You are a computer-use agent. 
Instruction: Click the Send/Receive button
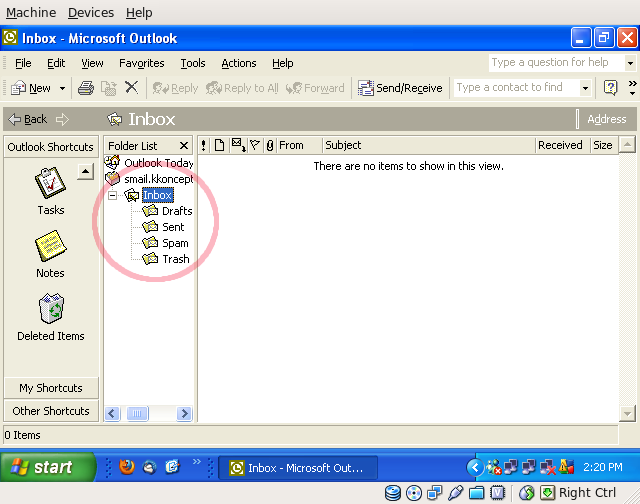(400, 88)
